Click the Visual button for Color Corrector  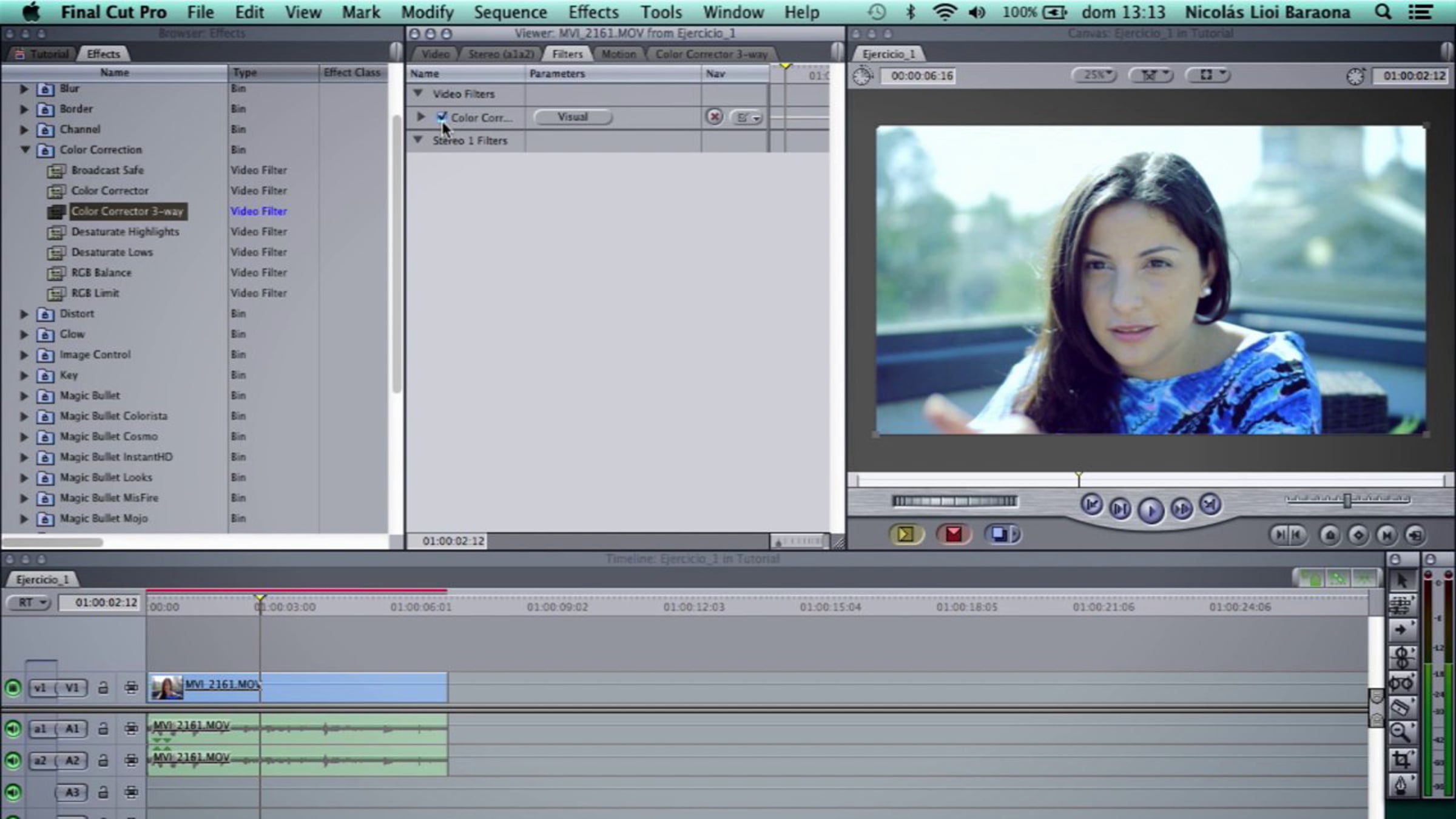pos(573,117)
